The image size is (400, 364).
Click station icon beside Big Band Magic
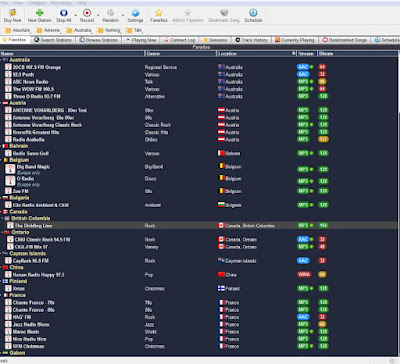point(10,169)
